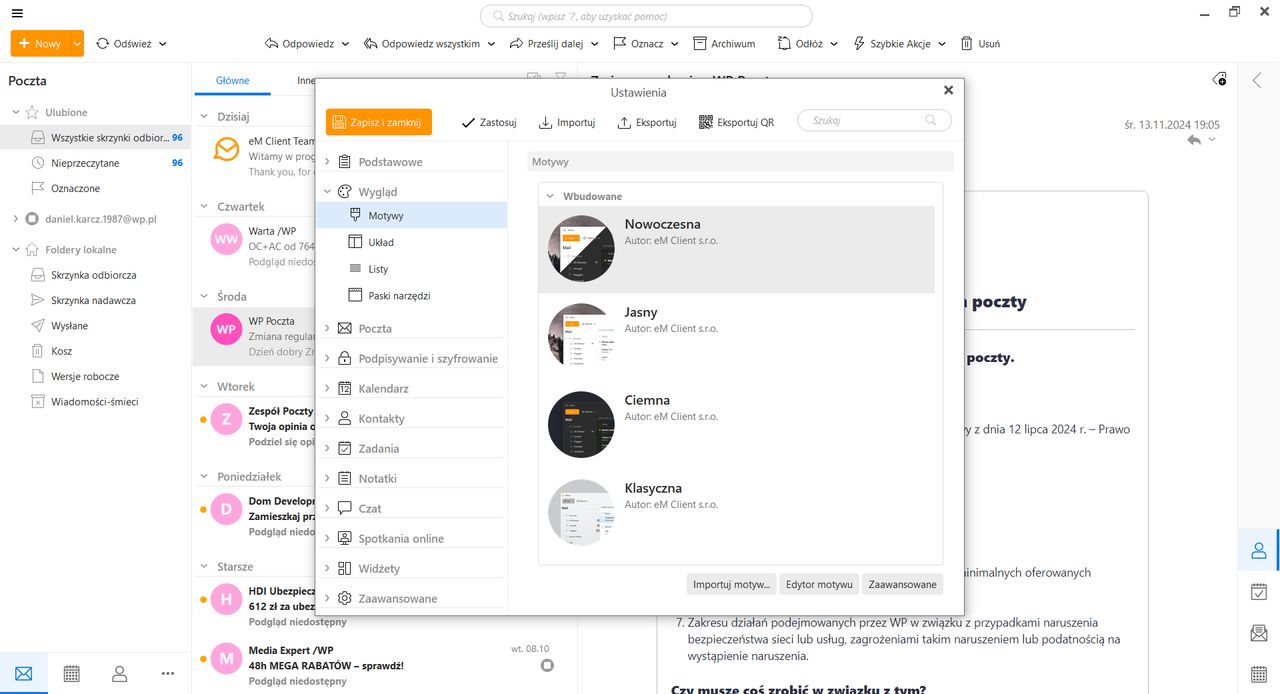Collapse the right sidebar chevron
Image resolution: width=1280 pixels, height=694 pixels.
click(x=1258, y=81)
